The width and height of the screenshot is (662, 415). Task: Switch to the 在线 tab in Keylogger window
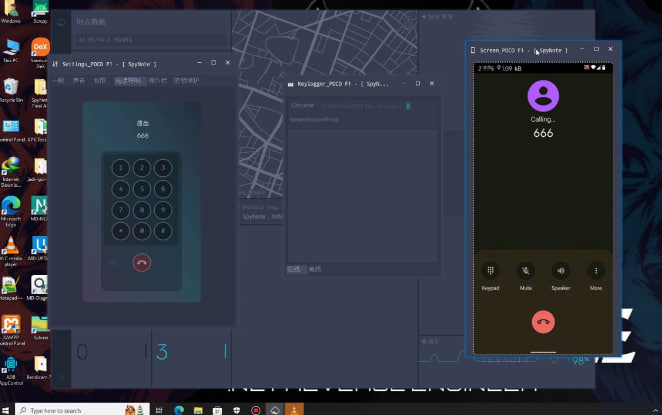click(x=294, y=268)
